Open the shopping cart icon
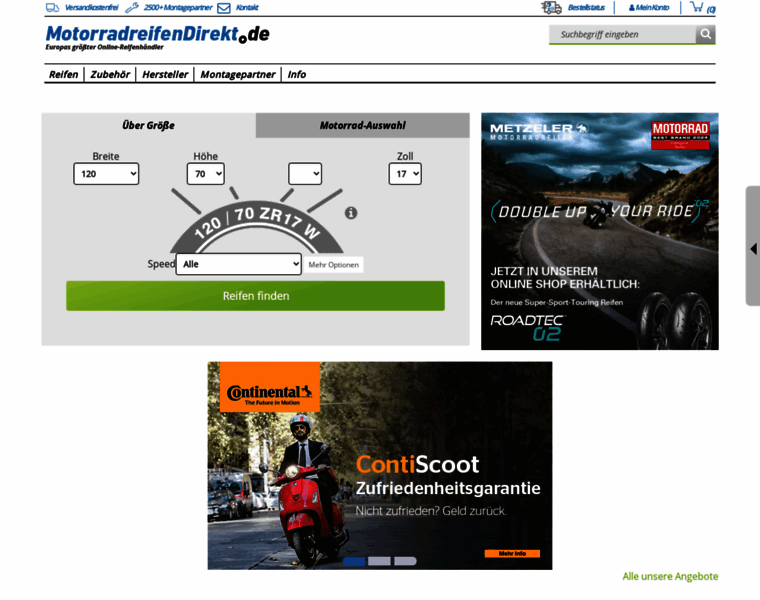This screenshot has height=600, width=760. tap(697, 7)
